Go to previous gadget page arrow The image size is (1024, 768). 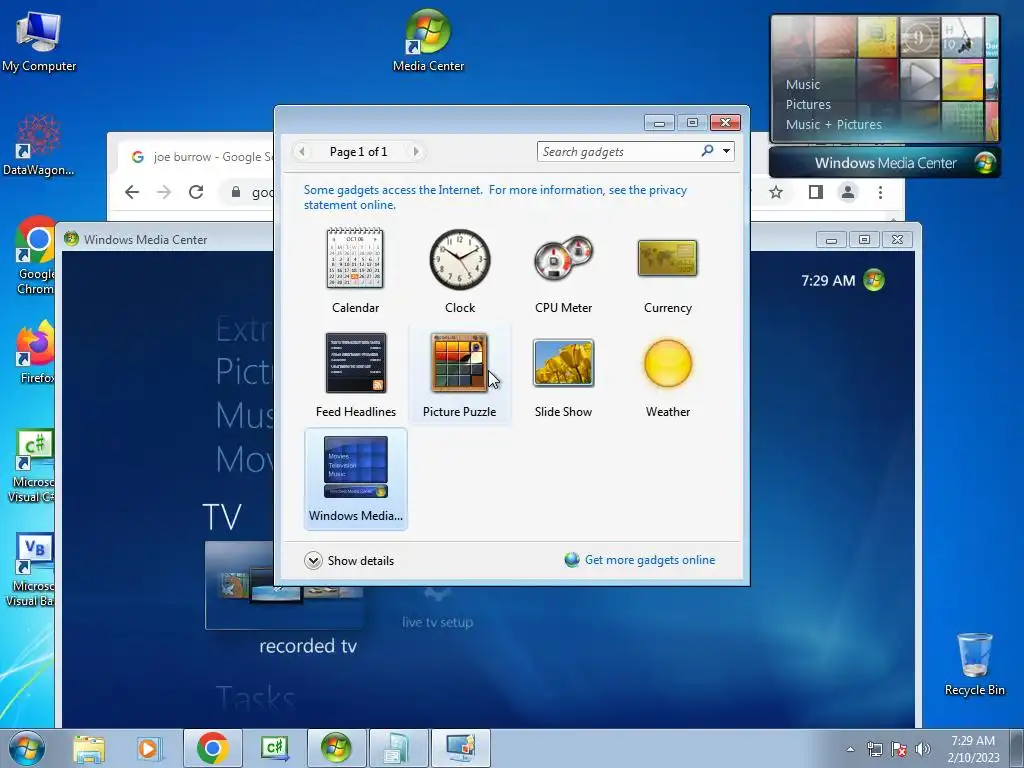302,152
